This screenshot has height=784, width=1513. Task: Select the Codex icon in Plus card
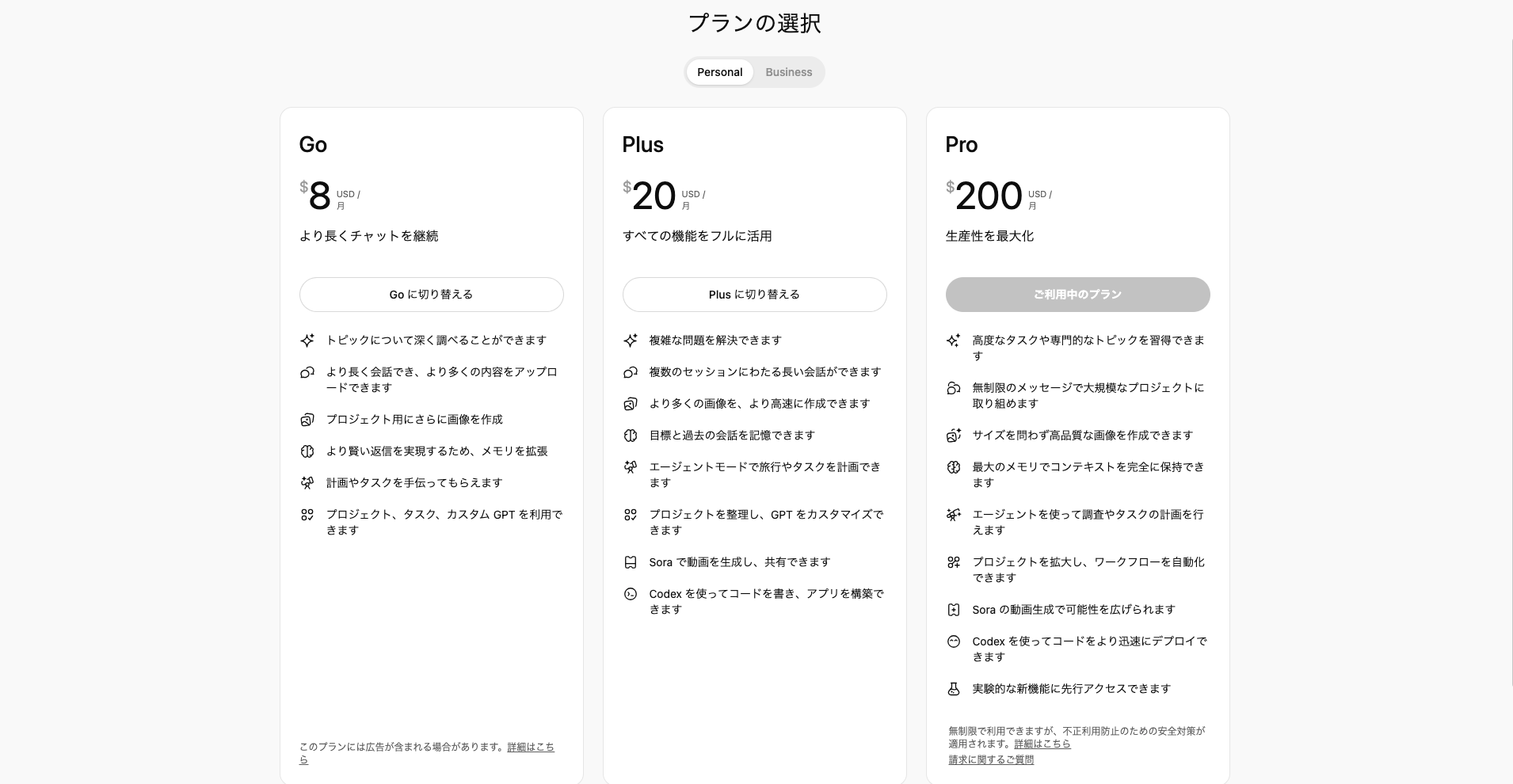(631, 593)
